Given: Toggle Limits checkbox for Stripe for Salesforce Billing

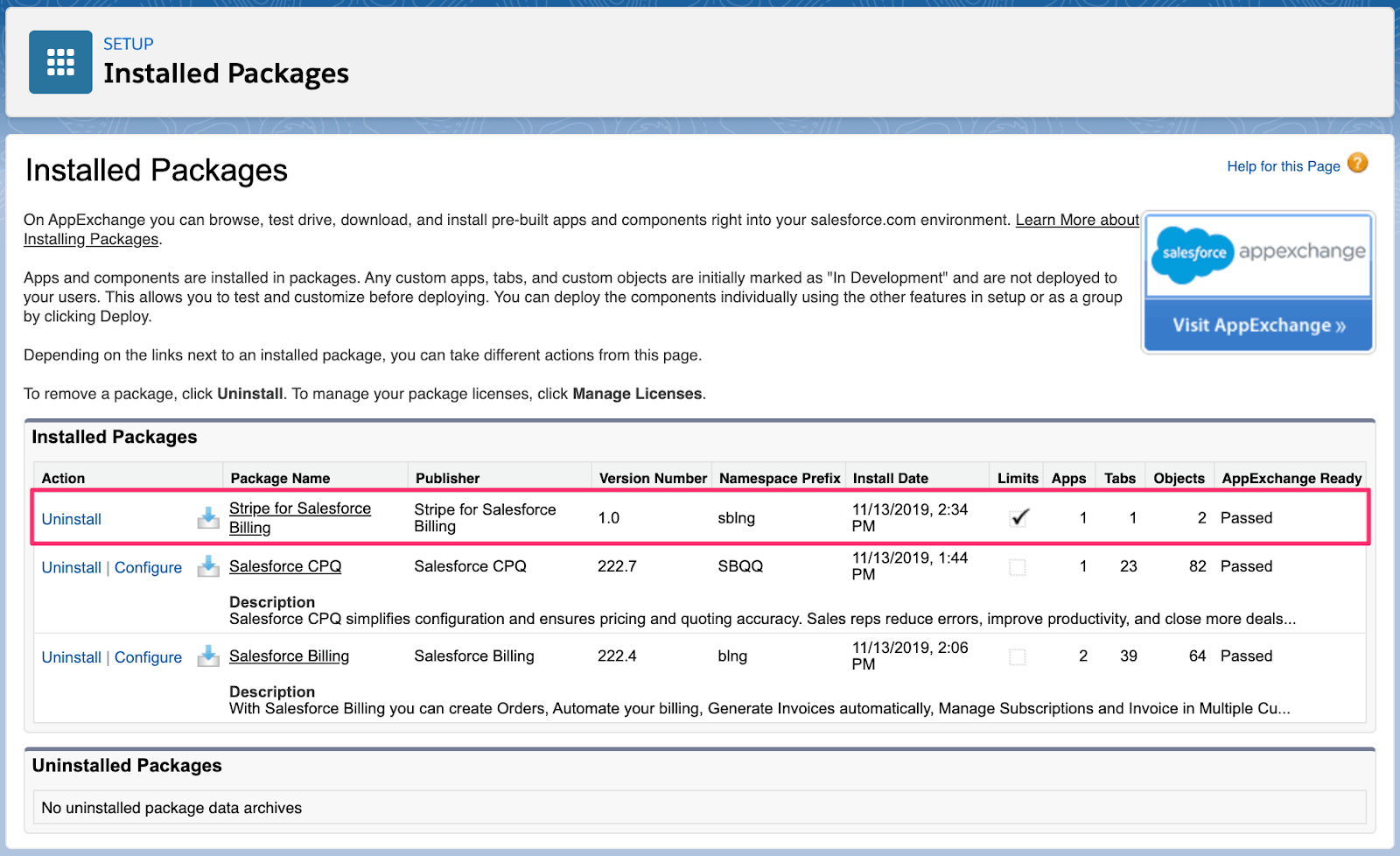Looking at the screenshot, I should tap(1018, 517).
